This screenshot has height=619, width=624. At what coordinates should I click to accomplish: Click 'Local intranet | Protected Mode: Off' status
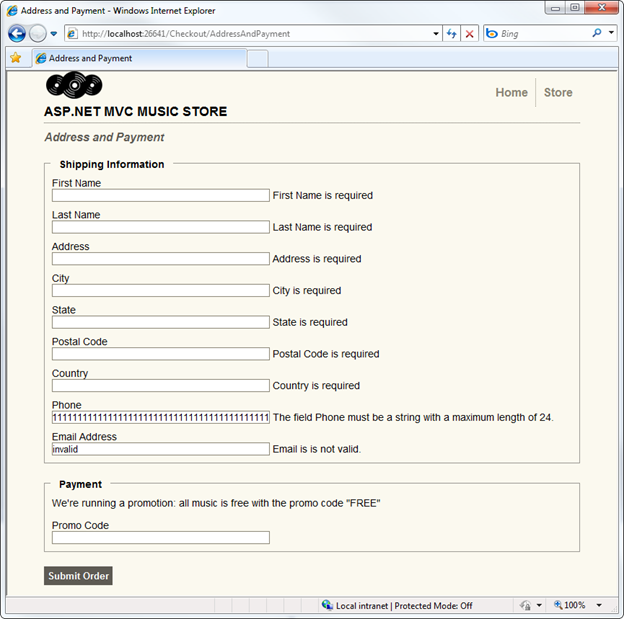click(x=404, y=606)
